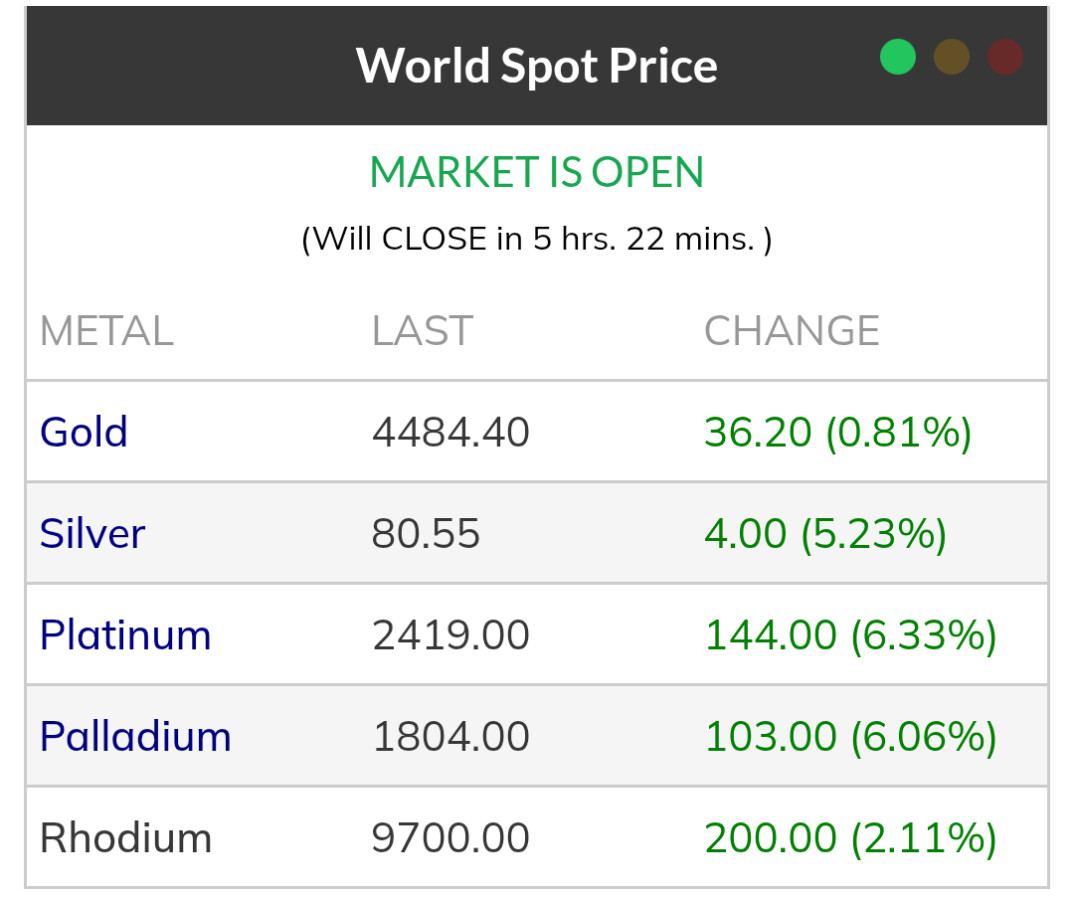Click the red status indicator dot
1074x900 pixels.
tap(1005, 57)
